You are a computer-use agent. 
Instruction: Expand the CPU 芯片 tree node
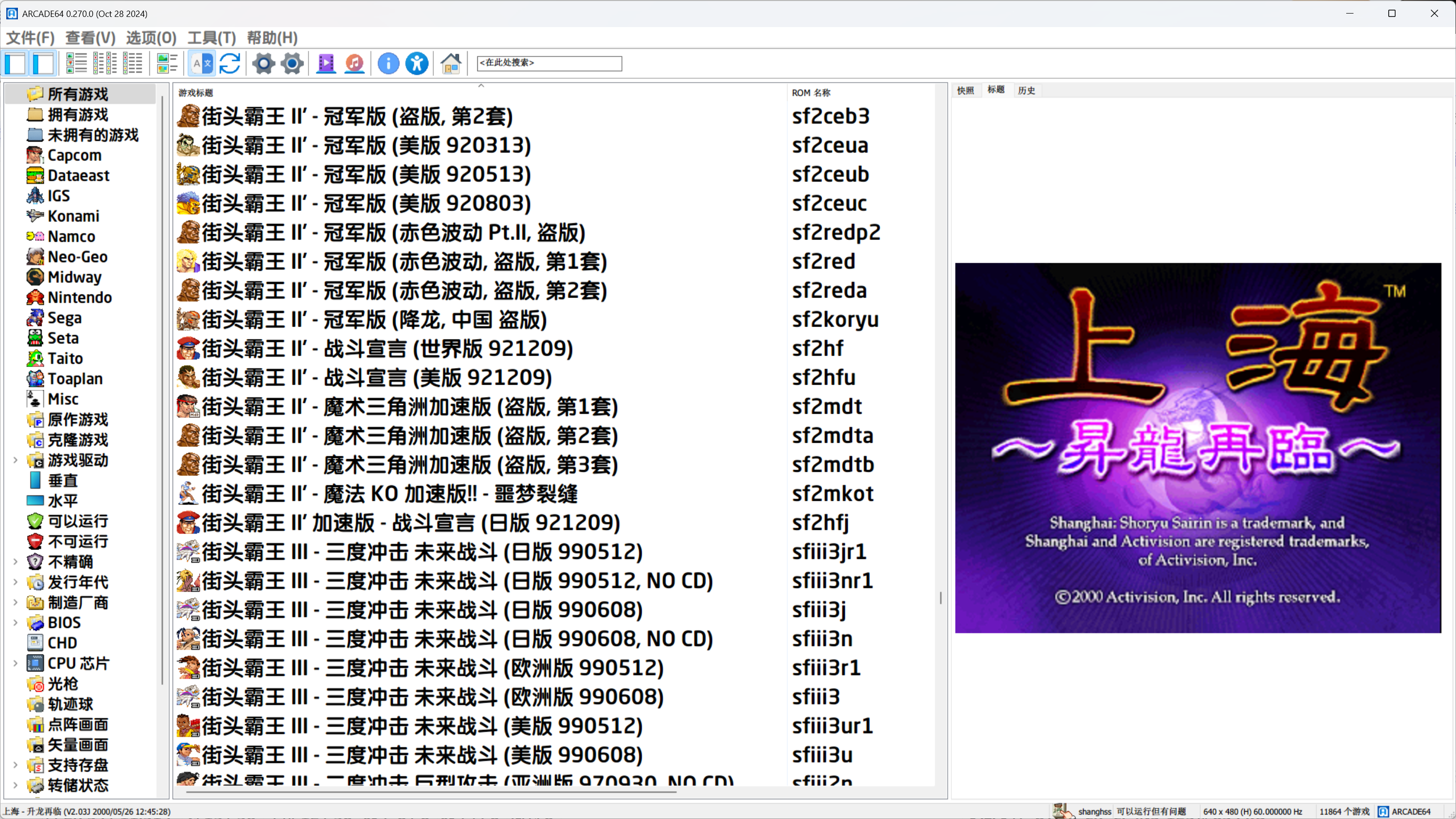tap(15, 663)
